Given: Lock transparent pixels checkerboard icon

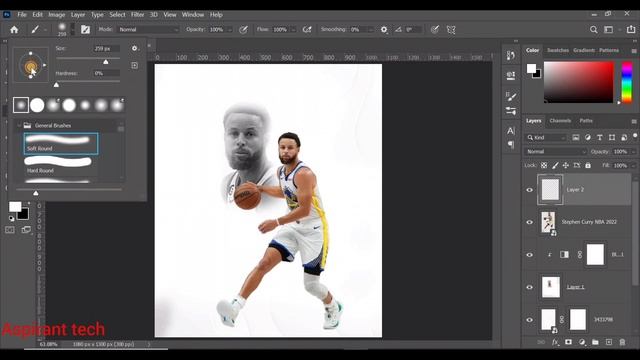Looking at the screenshot, I should [544, 165].
